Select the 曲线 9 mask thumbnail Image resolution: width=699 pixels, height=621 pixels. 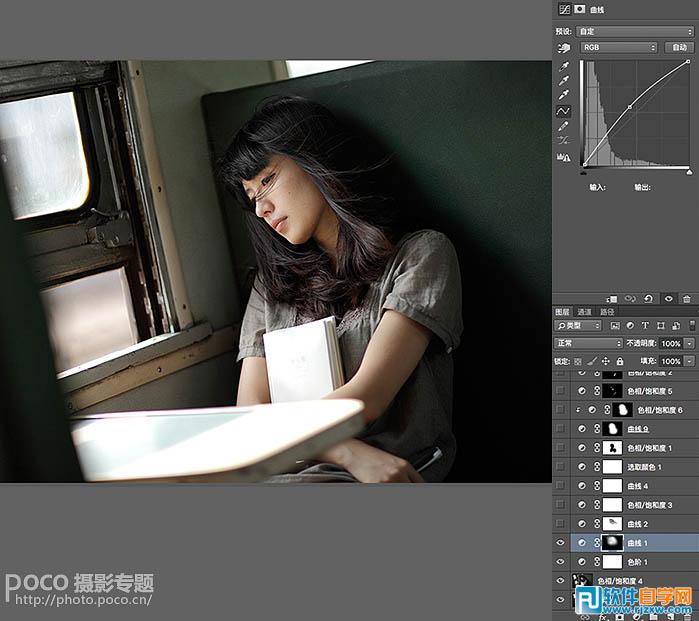tap(613, 428)
